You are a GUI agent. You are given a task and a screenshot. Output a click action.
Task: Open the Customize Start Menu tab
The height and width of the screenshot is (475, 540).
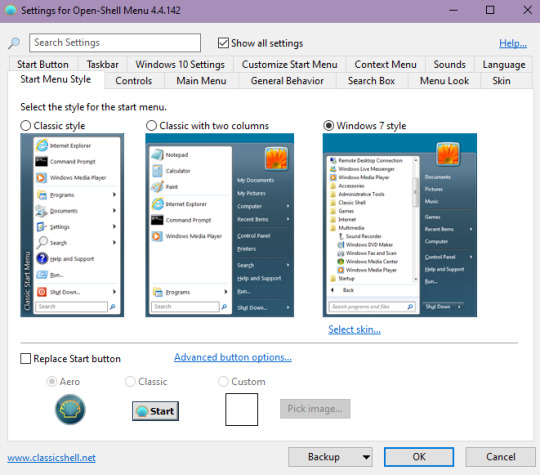coord(289,64)
